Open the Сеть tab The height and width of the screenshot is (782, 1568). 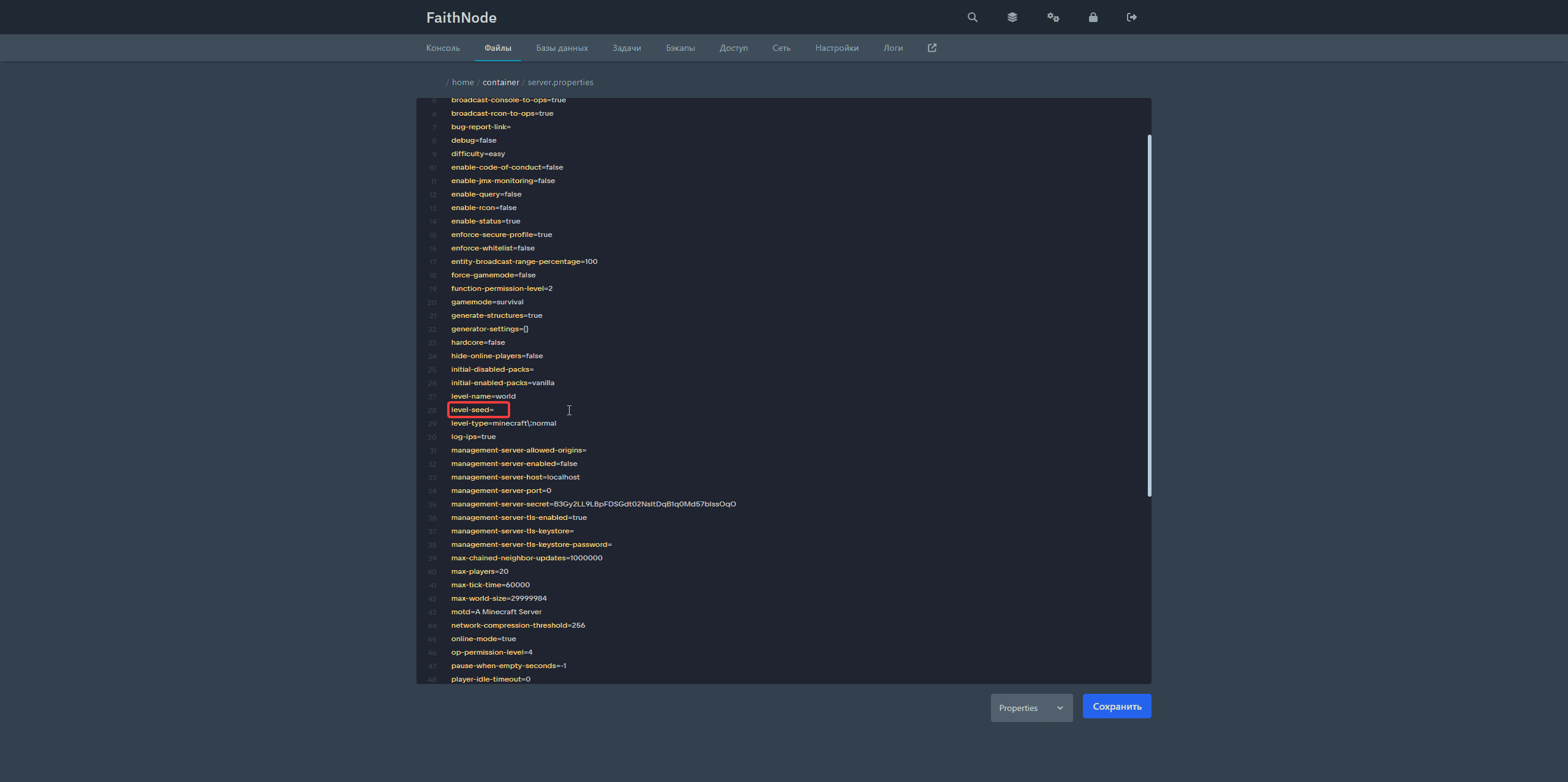(781, 48)
